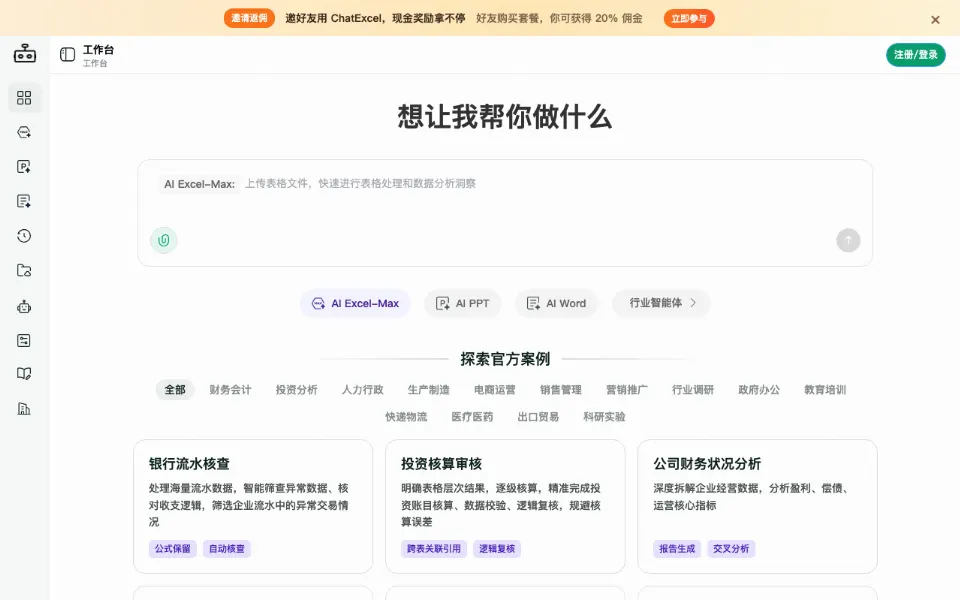Open the 公司财务状况分析 case card title

(x=707, y=463)
